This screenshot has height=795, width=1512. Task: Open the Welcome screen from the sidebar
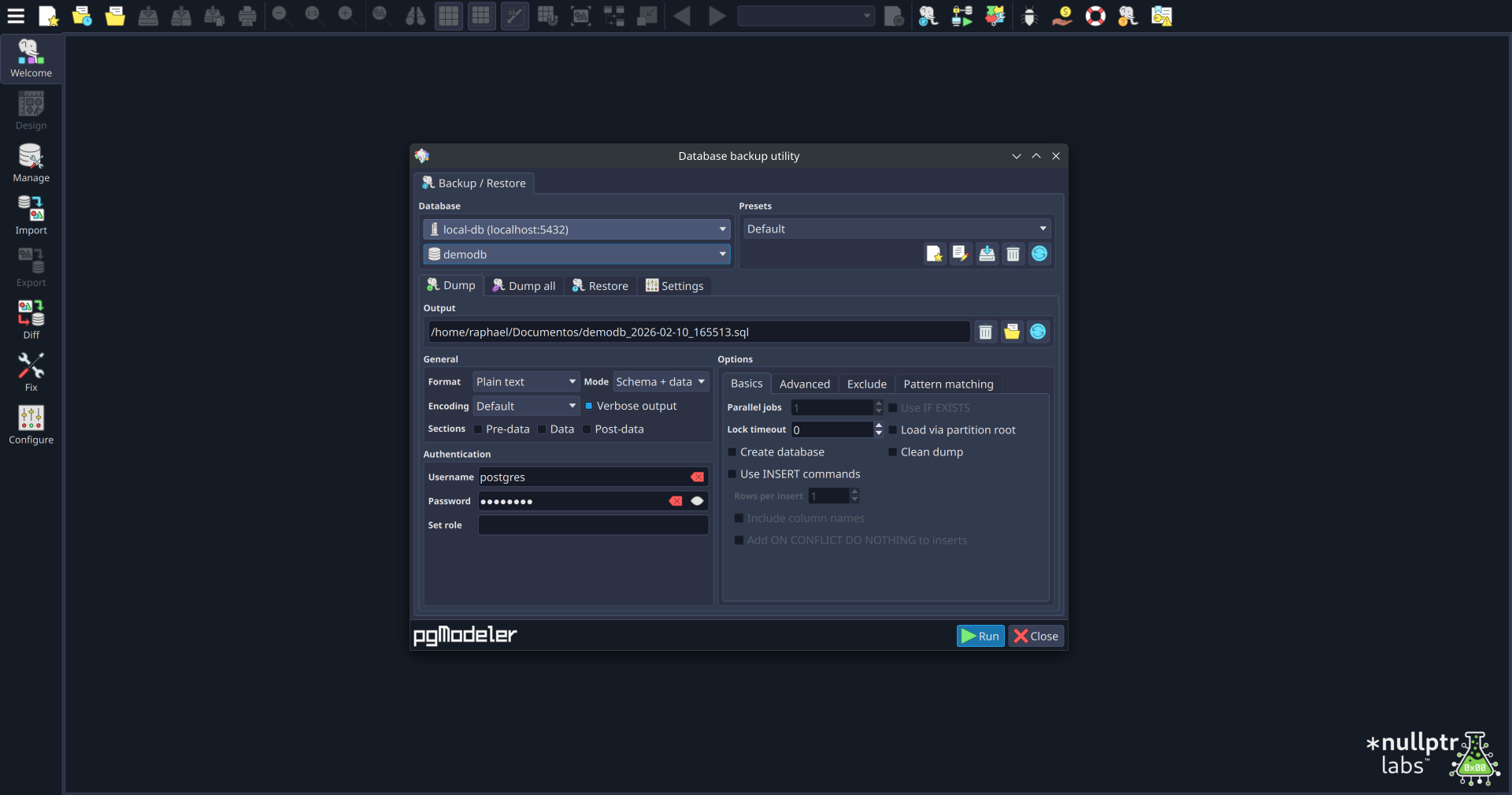31,58
